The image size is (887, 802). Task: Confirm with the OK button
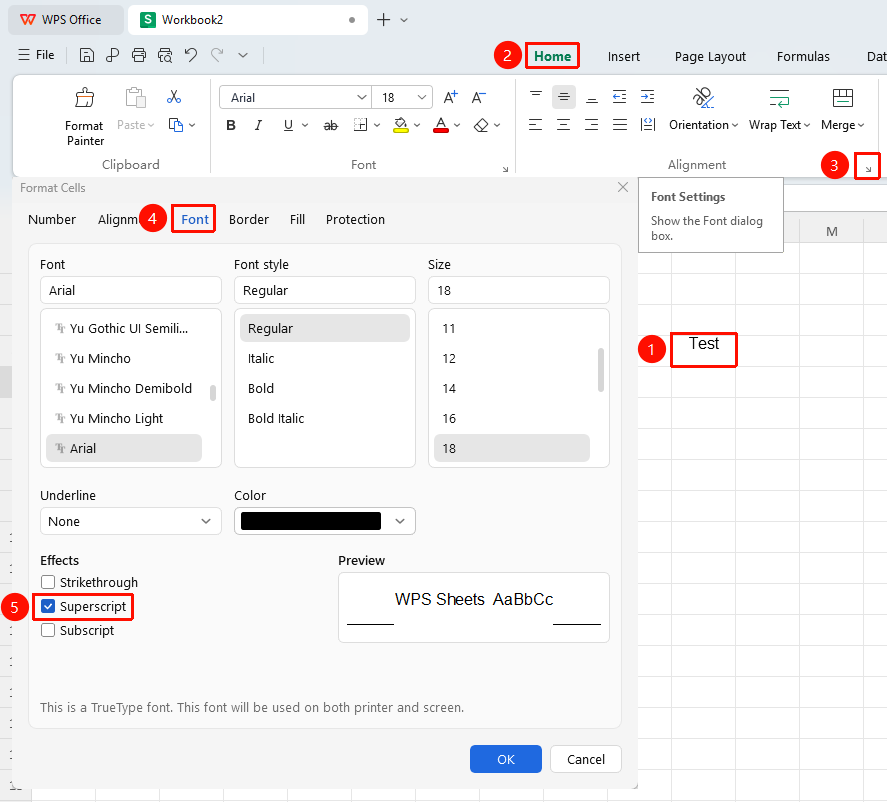tap(506, 759)
